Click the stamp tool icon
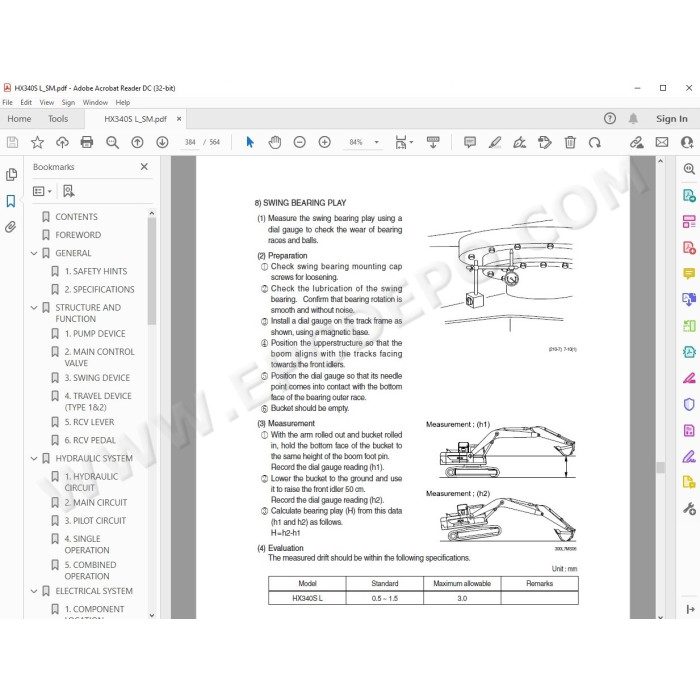The width and height of the screenshot is (700, 700). (545, 142)
